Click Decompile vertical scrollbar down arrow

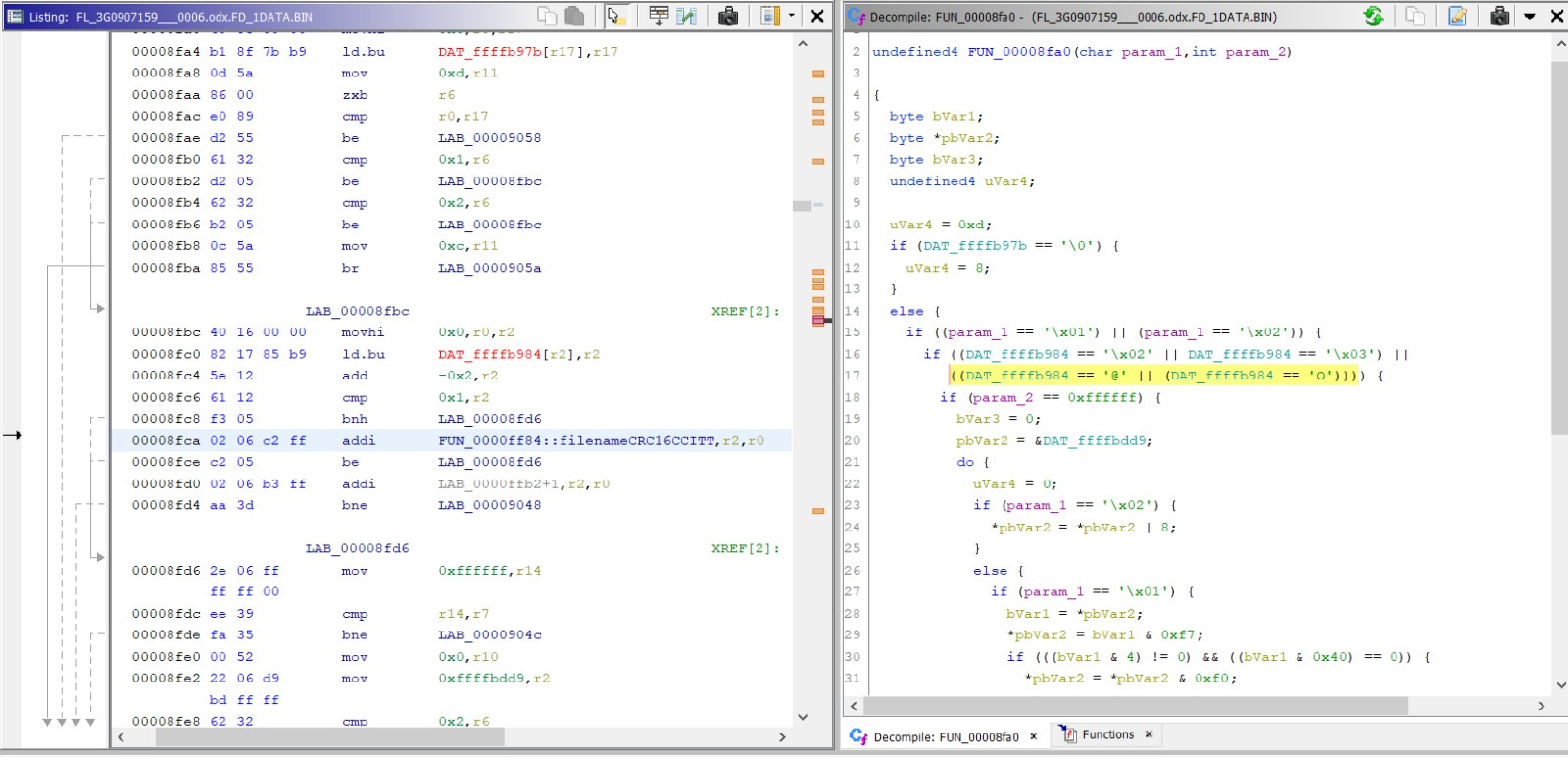[1559, 685]
